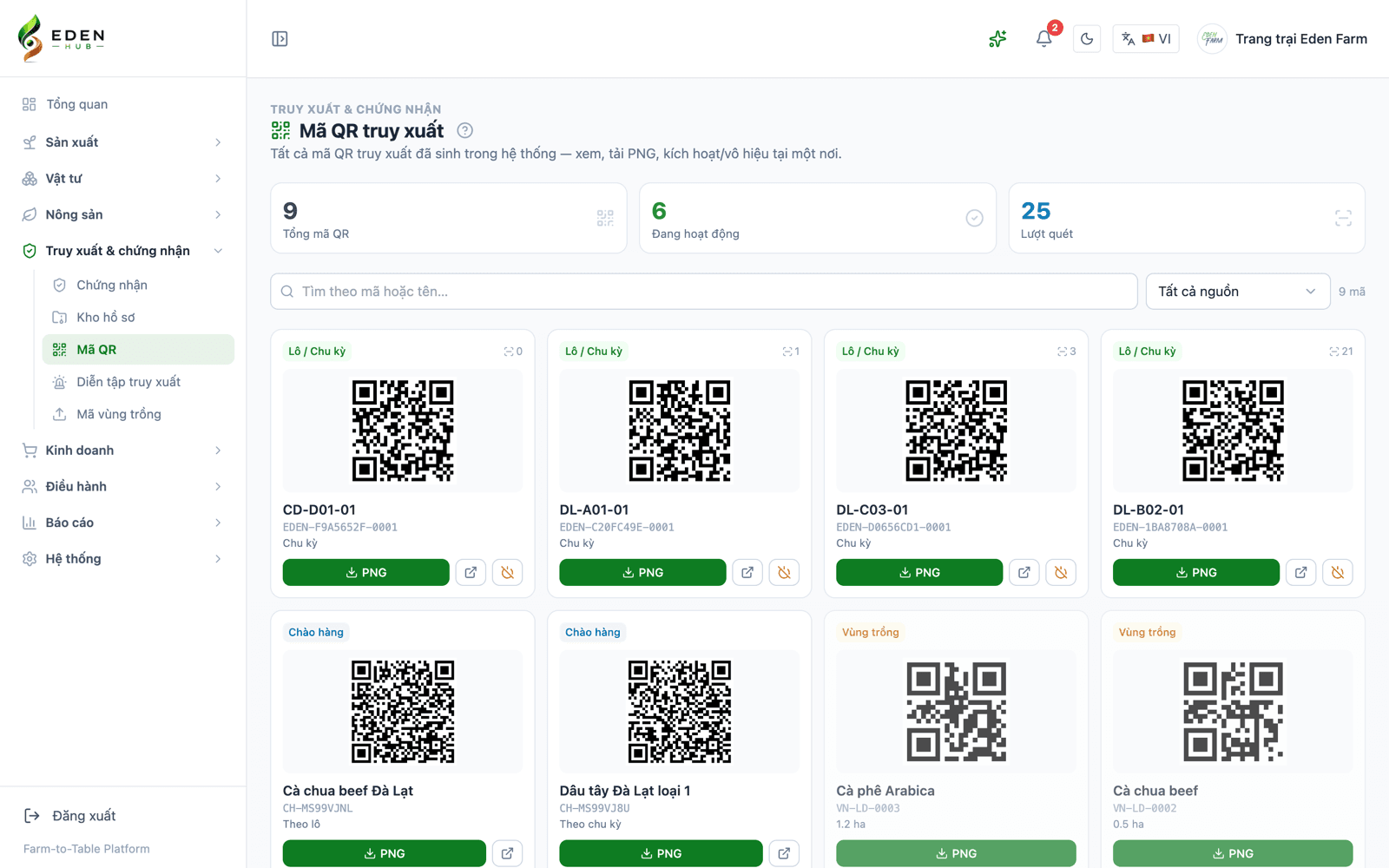Image resolution: width=1389 pixels, height=868 pixels.
Task: Open external link icon for DL-C03-01
Action: 1024,573
